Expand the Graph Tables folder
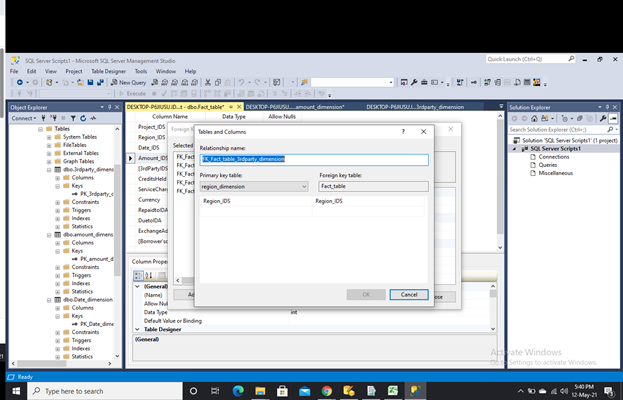Viewport: 623px width, 400px height. 49,161
